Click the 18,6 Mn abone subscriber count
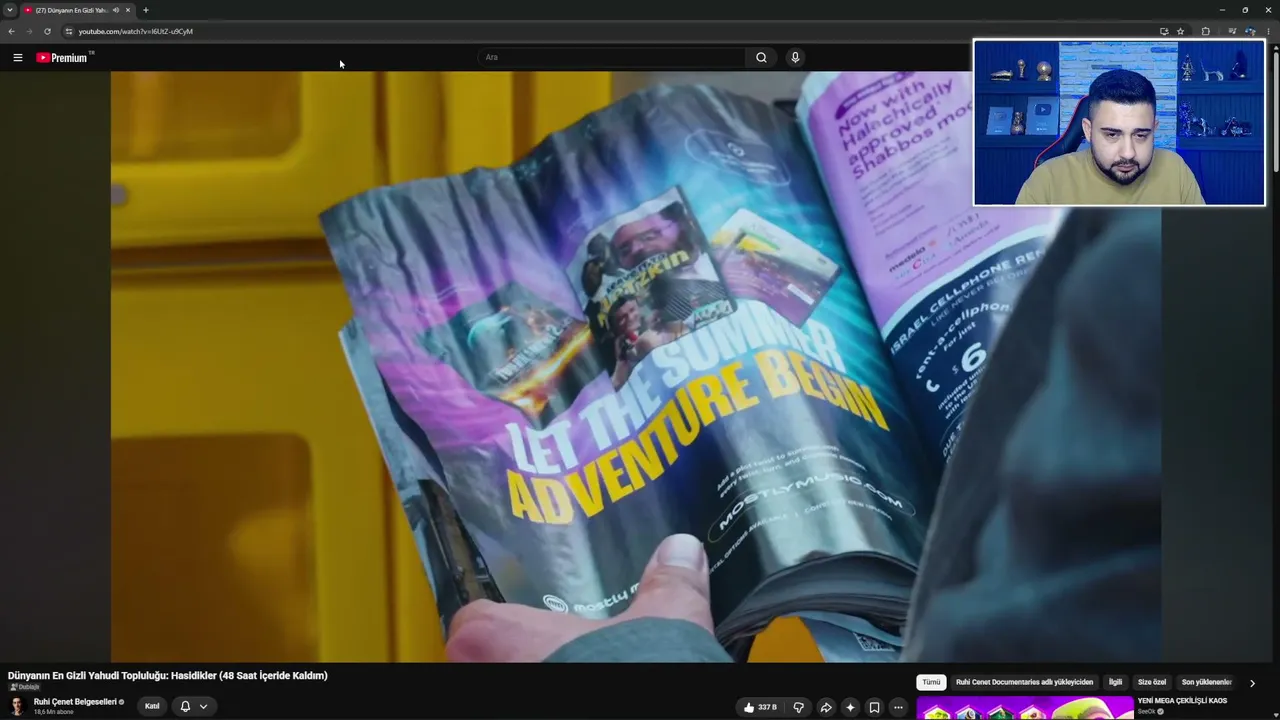Image resolution: width=1280 pixels, height=720 pixels. 54,712
